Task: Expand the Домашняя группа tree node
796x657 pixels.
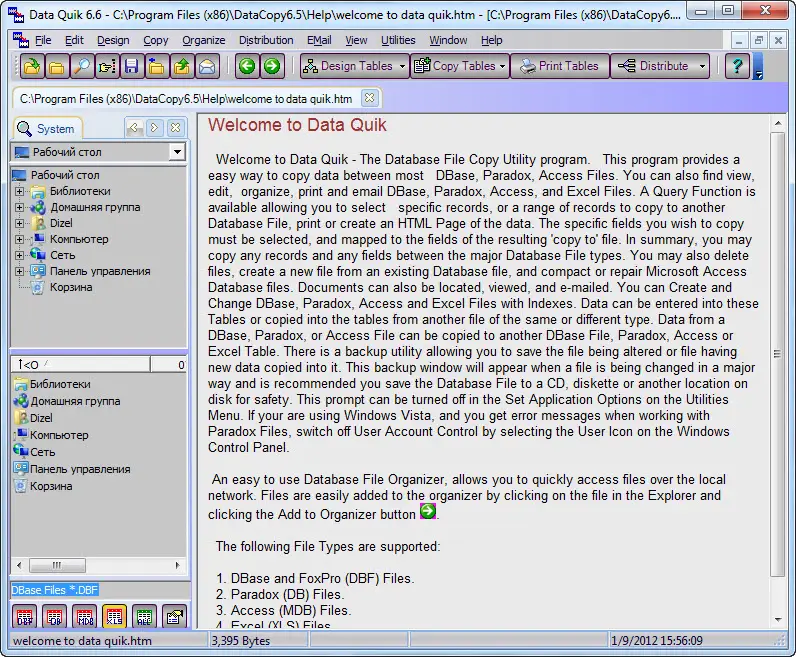Action: (x=19, y=207)
